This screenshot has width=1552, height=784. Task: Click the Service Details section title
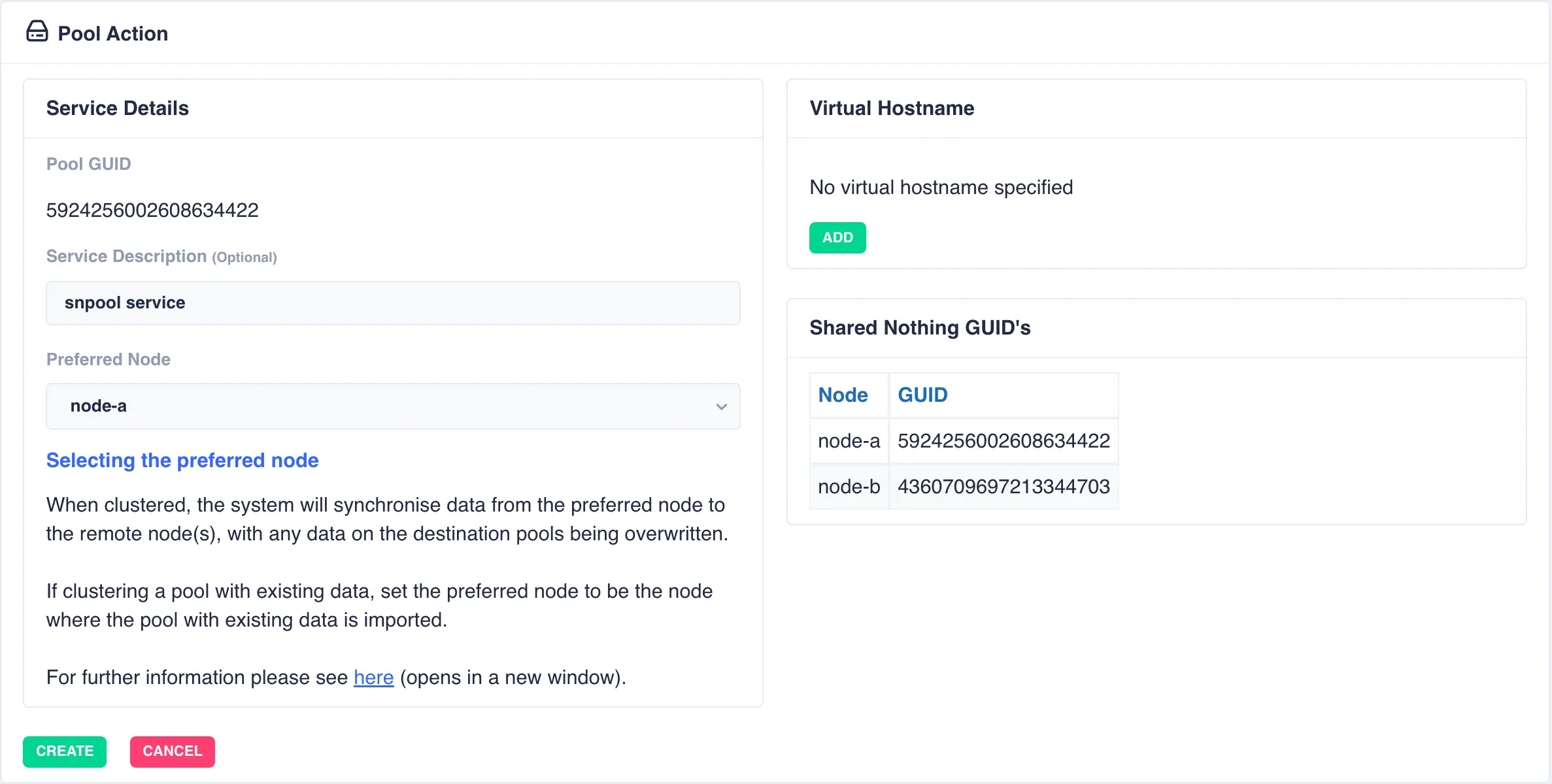pyautogui.click(x=118, y=108)
